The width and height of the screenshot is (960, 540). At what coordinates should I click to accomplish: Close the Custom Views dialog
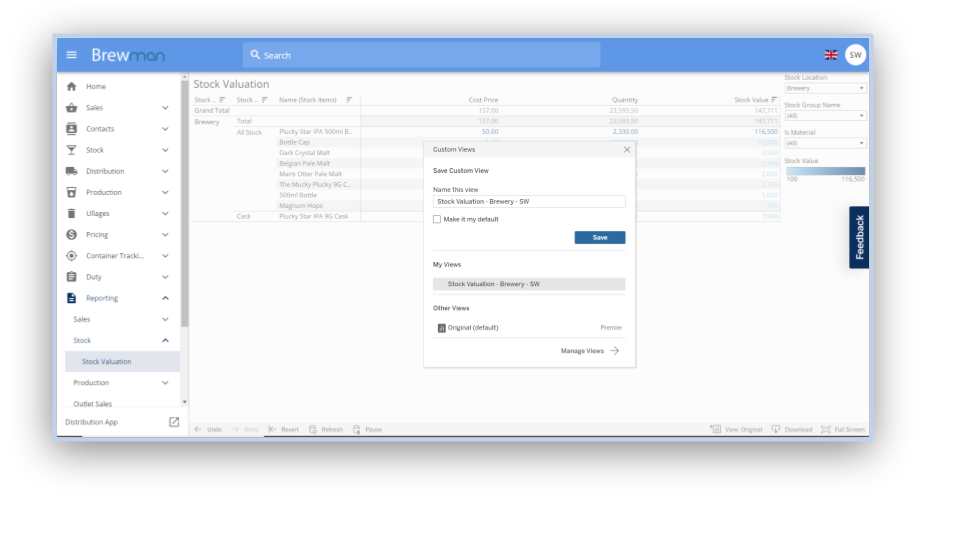click(x=627, y=149)
